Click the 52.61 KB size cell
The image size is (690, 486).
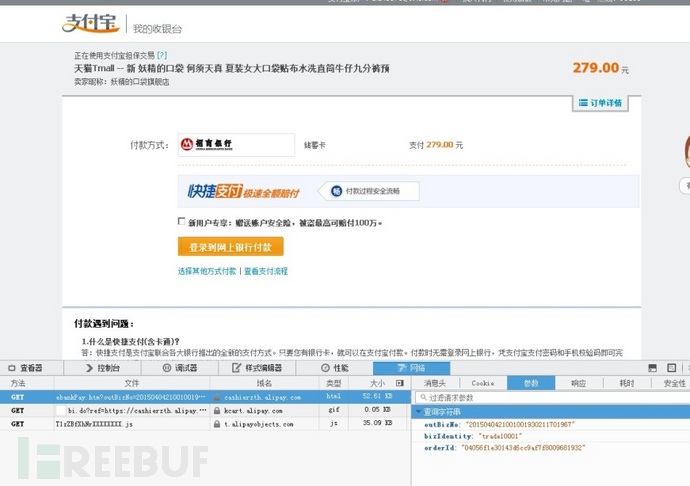[378, 397]
